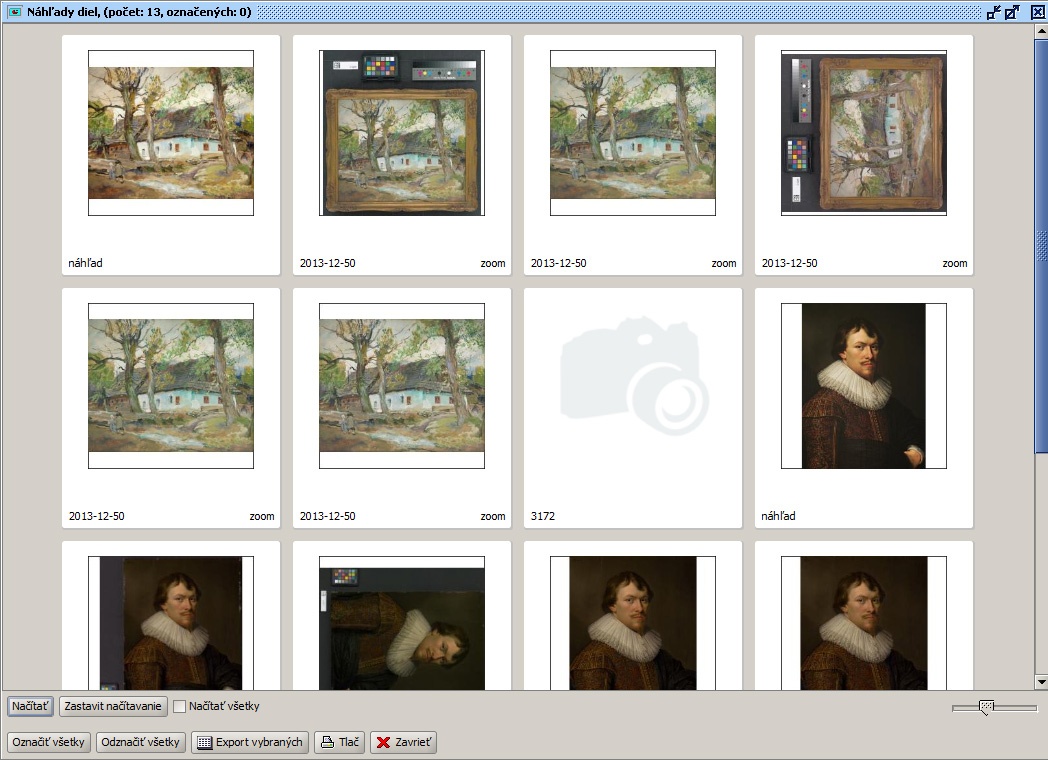
Task: Click the Zavrieť button
Action: coord(404,742)
